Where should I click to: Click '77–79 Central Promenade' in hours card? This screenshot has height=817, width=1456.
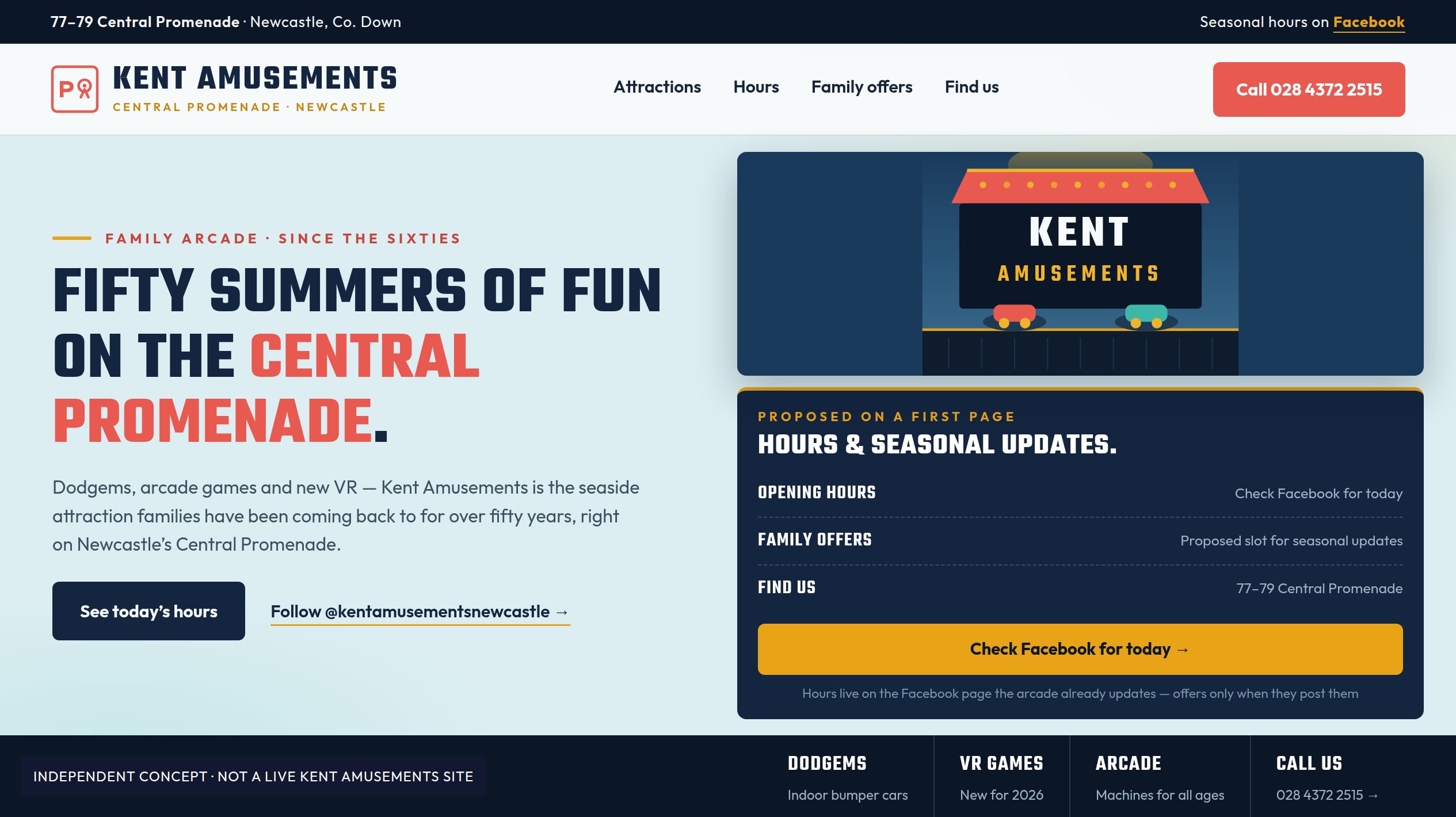tap(1319, 589)
